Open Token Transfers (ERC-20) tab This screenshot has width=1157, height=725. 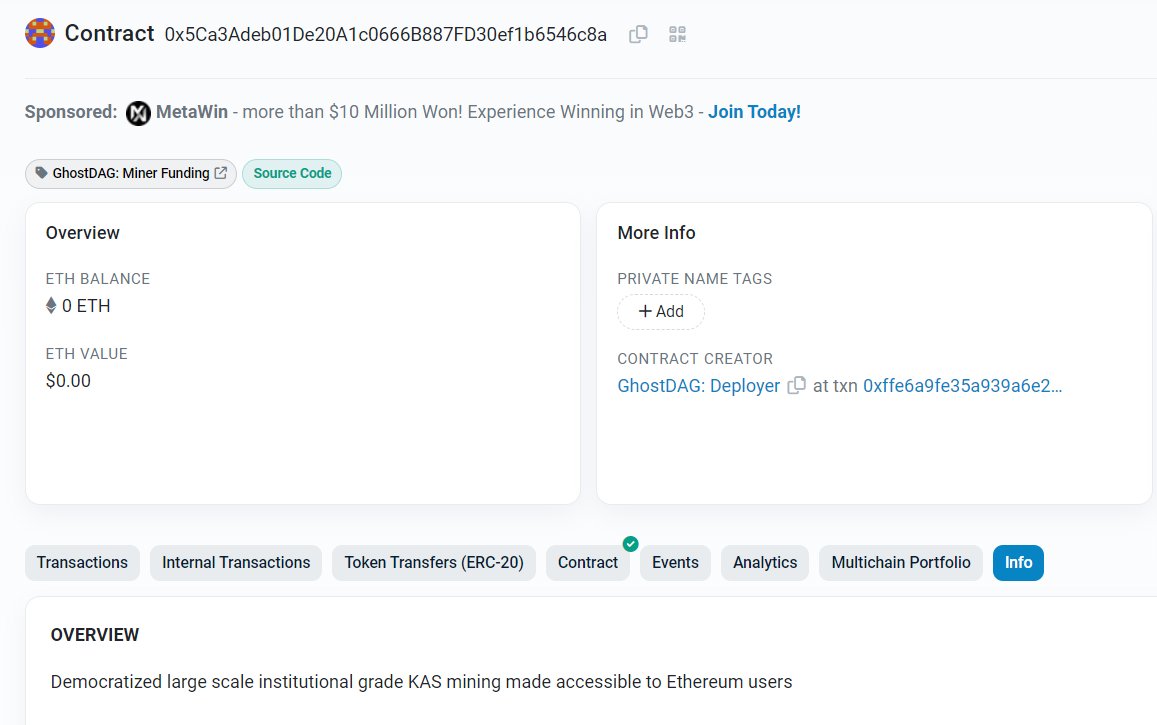pyautogui.click(x=434, y=563)
